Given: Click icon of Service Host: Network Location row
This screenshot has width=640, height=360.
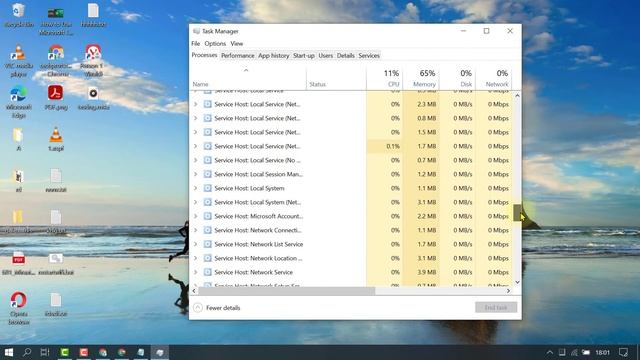Looking at the screenshot, I should (207, 258).
